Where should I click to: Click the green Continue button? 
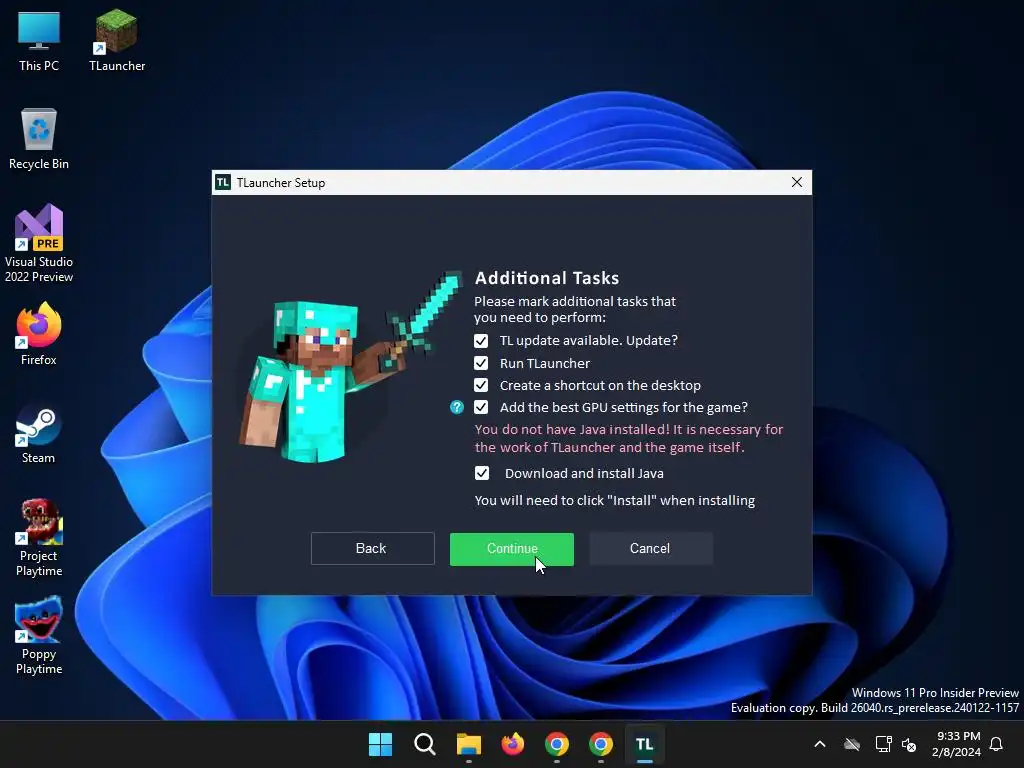click(511, 549)
